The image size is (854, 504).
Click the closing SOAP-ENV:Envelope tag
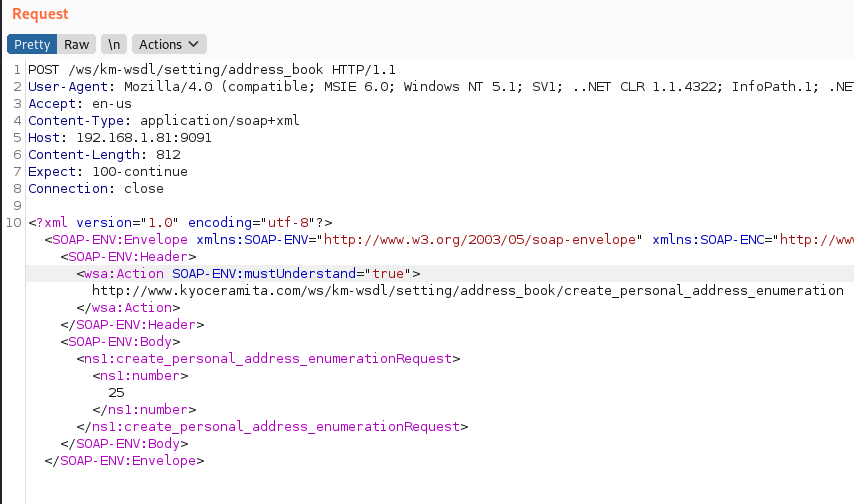point(124,461)
